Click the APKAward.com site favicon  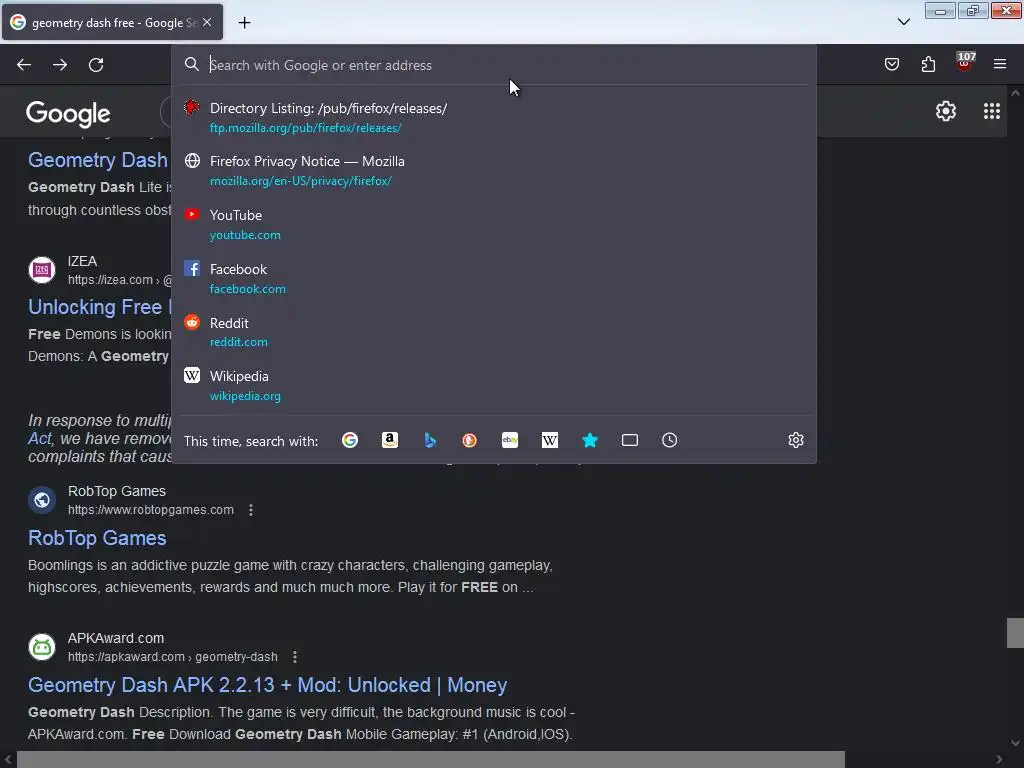pyautogui.click(x=42, y=647)
